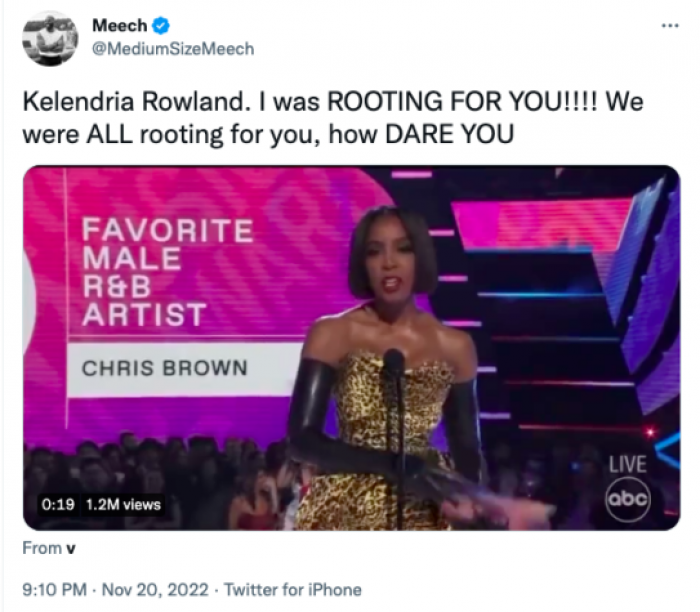
Task: Click the 0:19 video duration label
Action: [58, 504]
